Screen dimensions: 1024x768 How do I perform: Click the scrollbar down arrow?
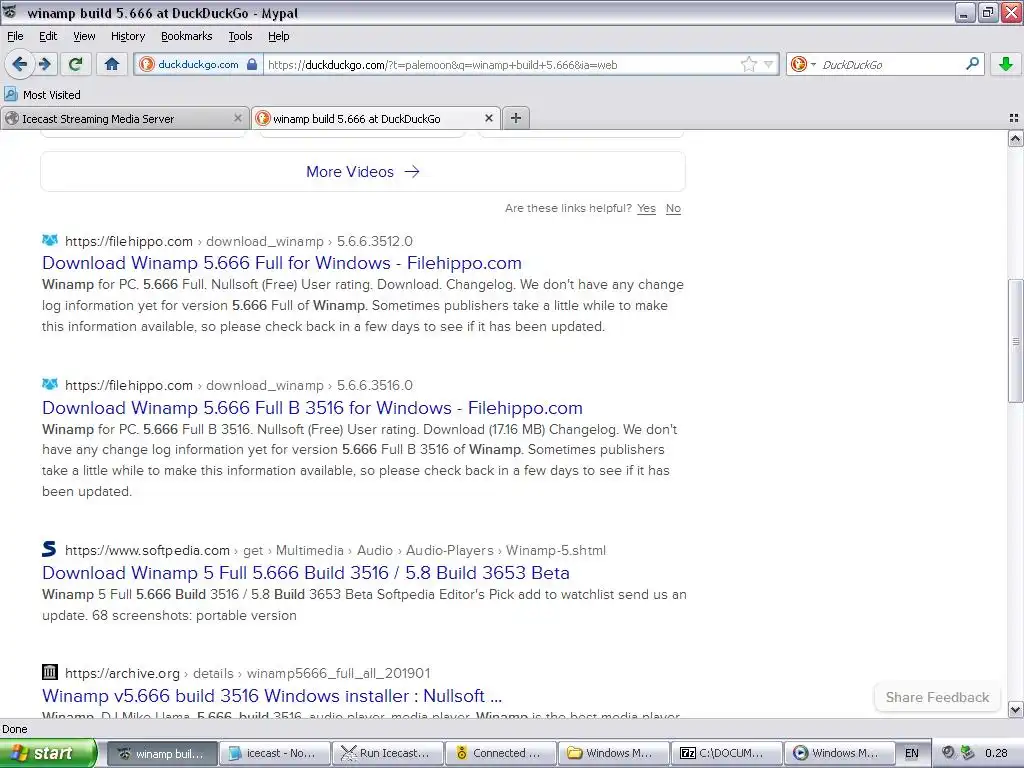(1015, 709)
